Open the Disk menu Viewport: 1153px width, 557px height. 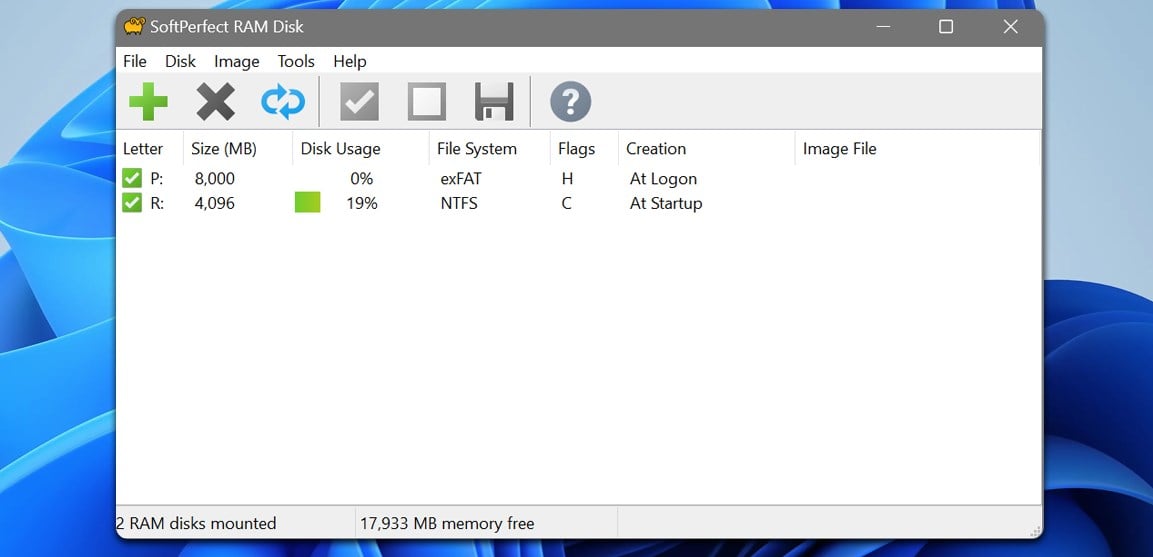tap(180, 62)
